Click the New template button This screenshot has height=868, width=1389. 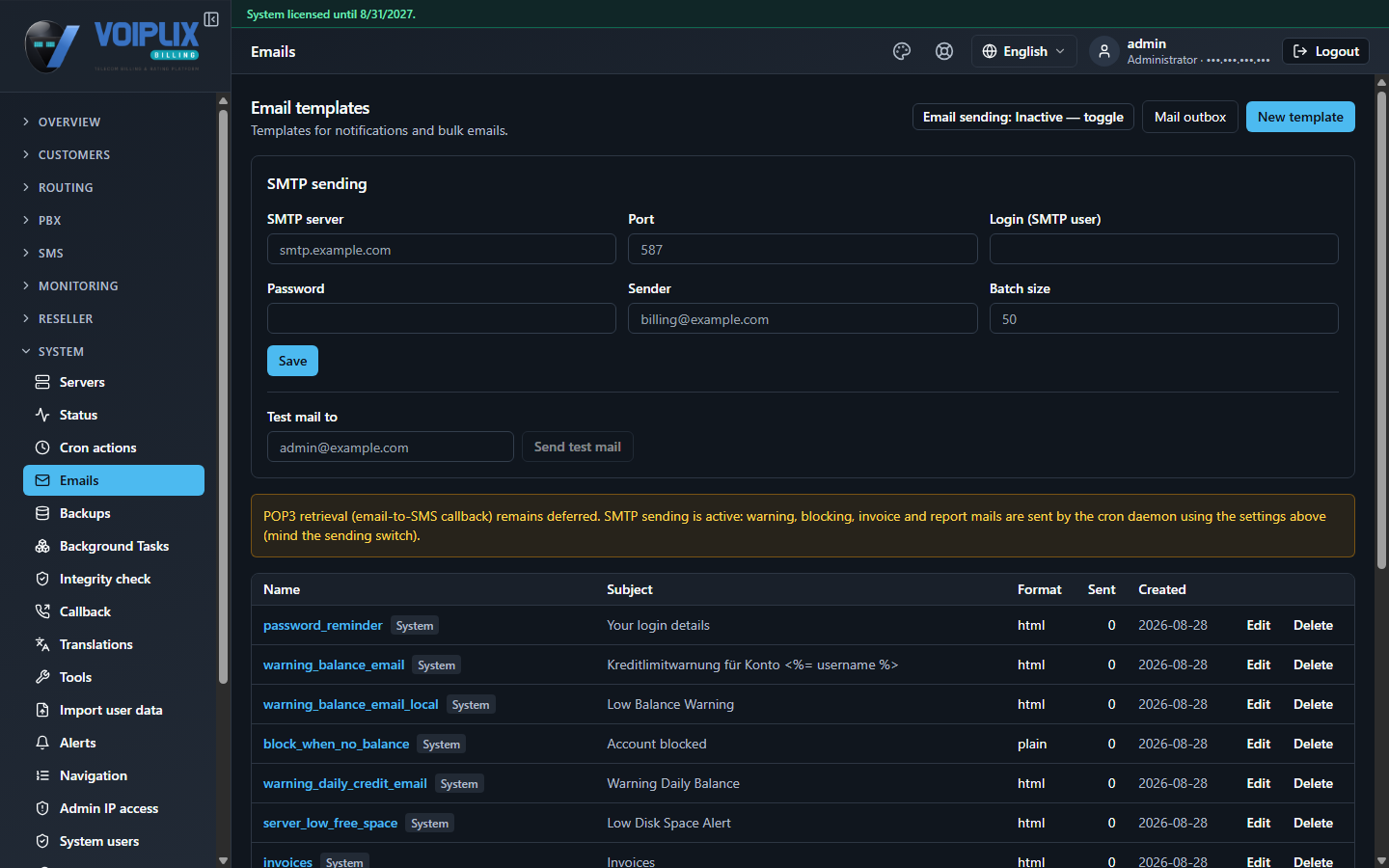[1300, 117]
